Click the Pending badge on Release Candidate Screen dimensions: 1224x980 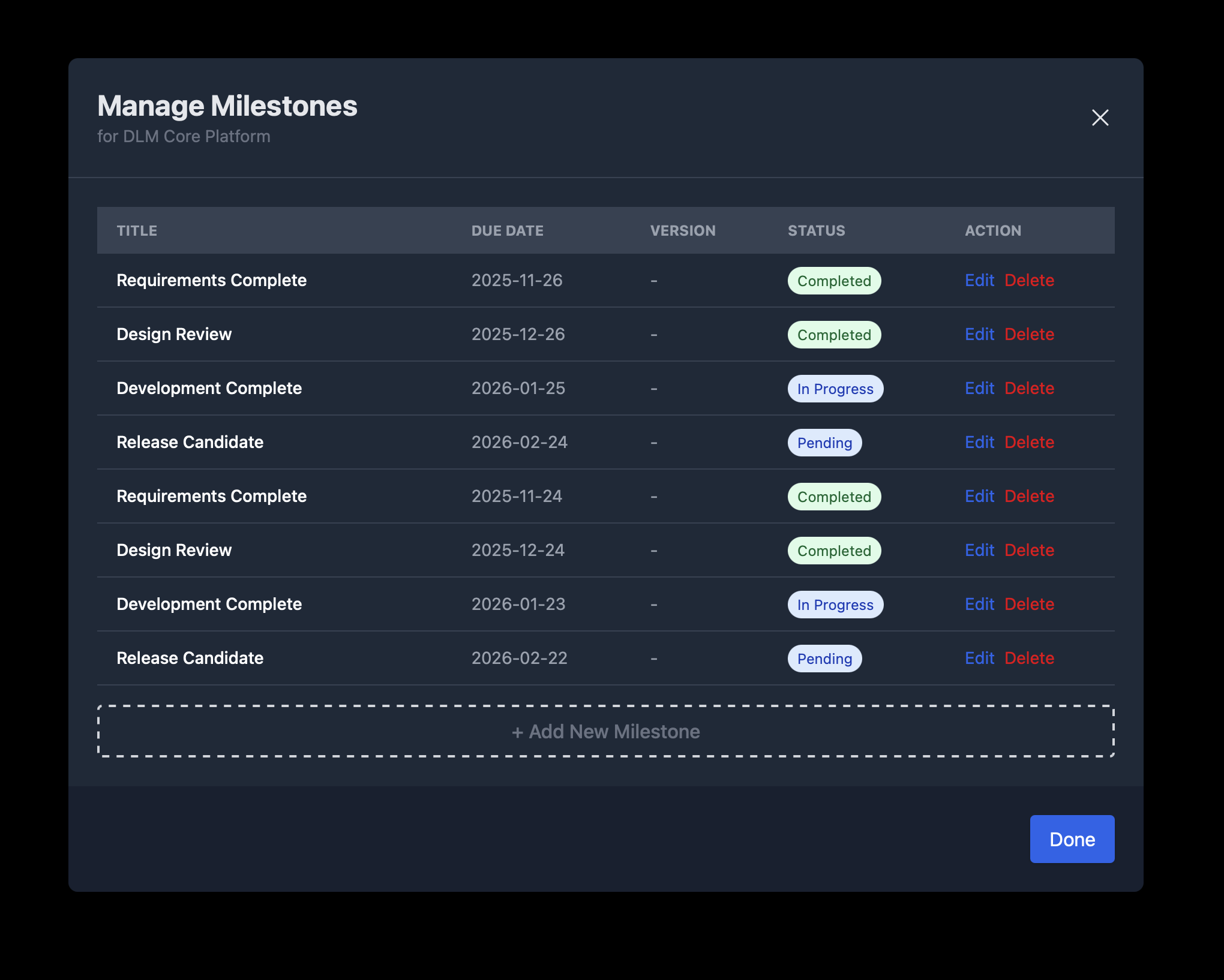click(824, 442)
